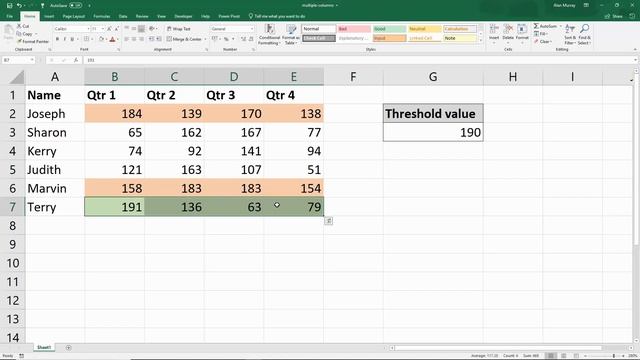Click the Fill Color bucket icon
Image resolution: width=640 pixels, height=360 pixels.
pos(101,39)
